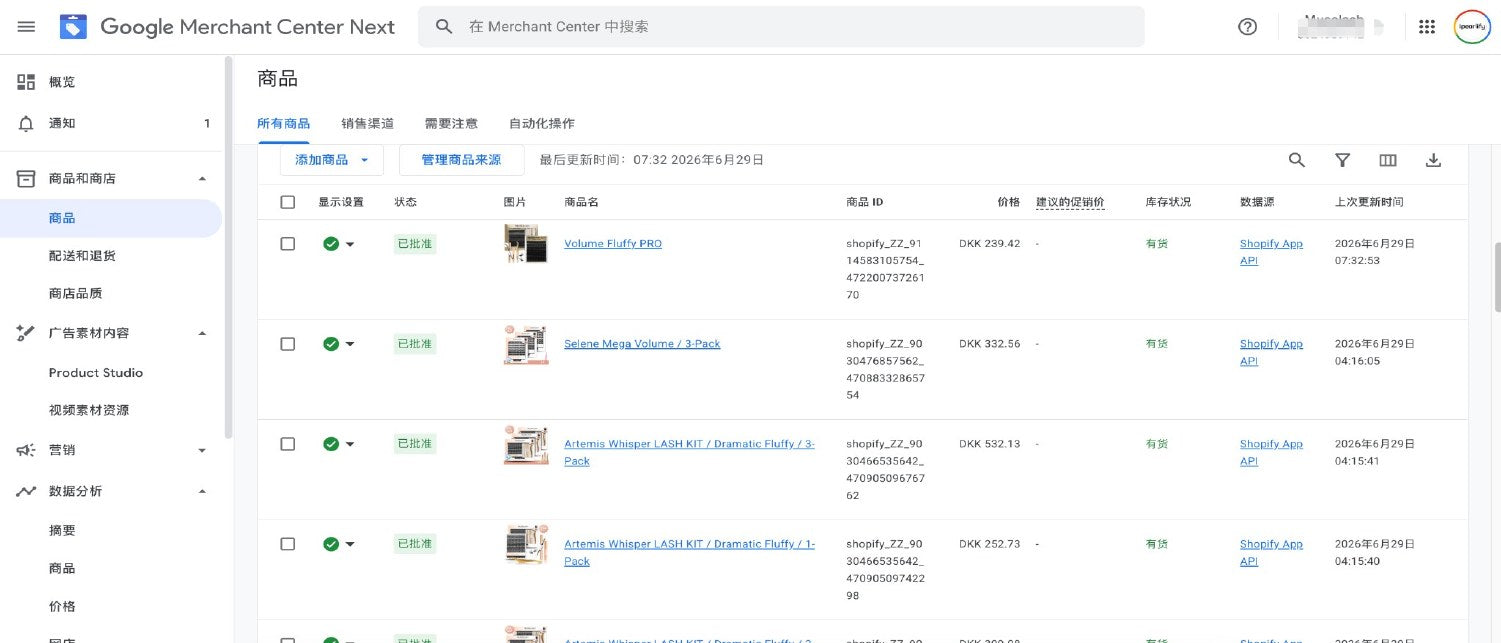
Task: Open Selene Mega Volume / 3-Pack link
Action: point(642,344)
